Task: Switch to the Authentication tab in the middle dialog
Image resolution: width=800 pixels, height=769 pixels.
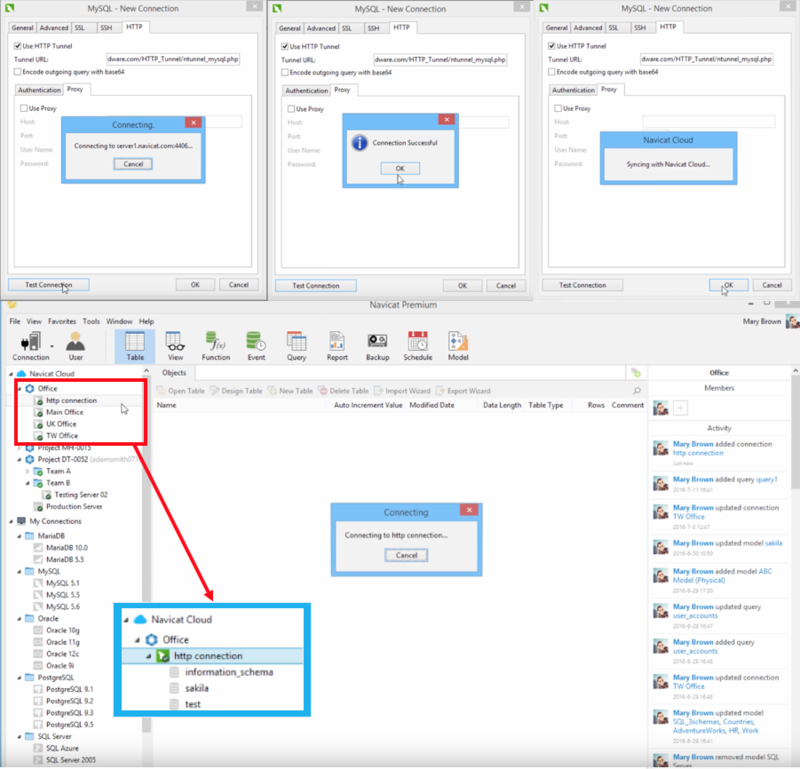Action: coord(306,90)
